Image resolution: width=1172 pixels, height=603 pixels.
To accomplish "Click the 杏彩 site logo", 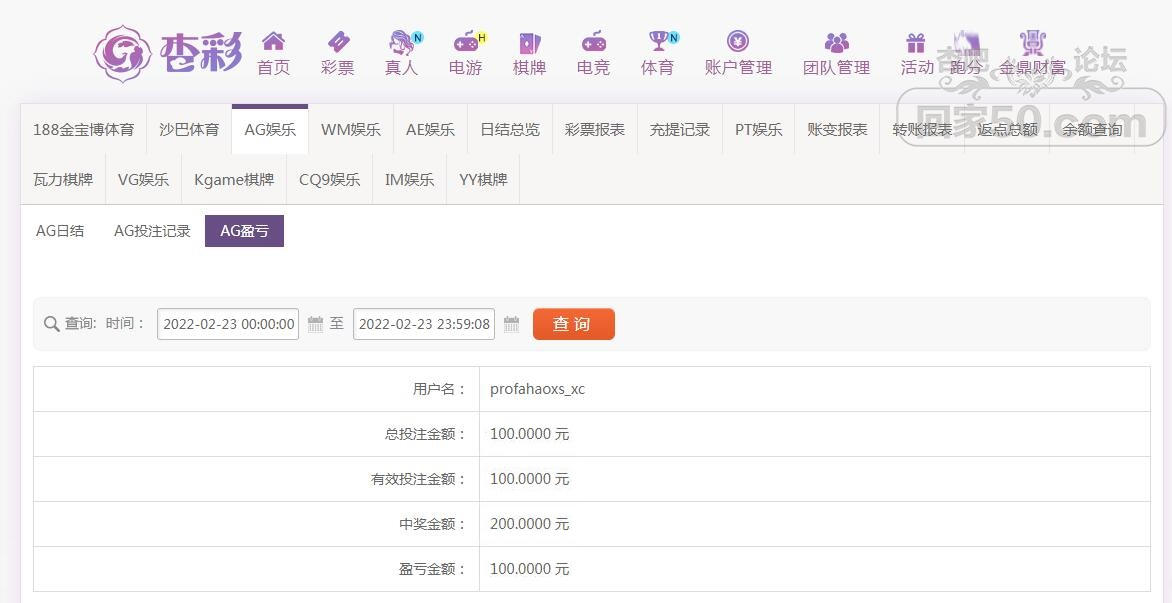I will click(168, 53).
